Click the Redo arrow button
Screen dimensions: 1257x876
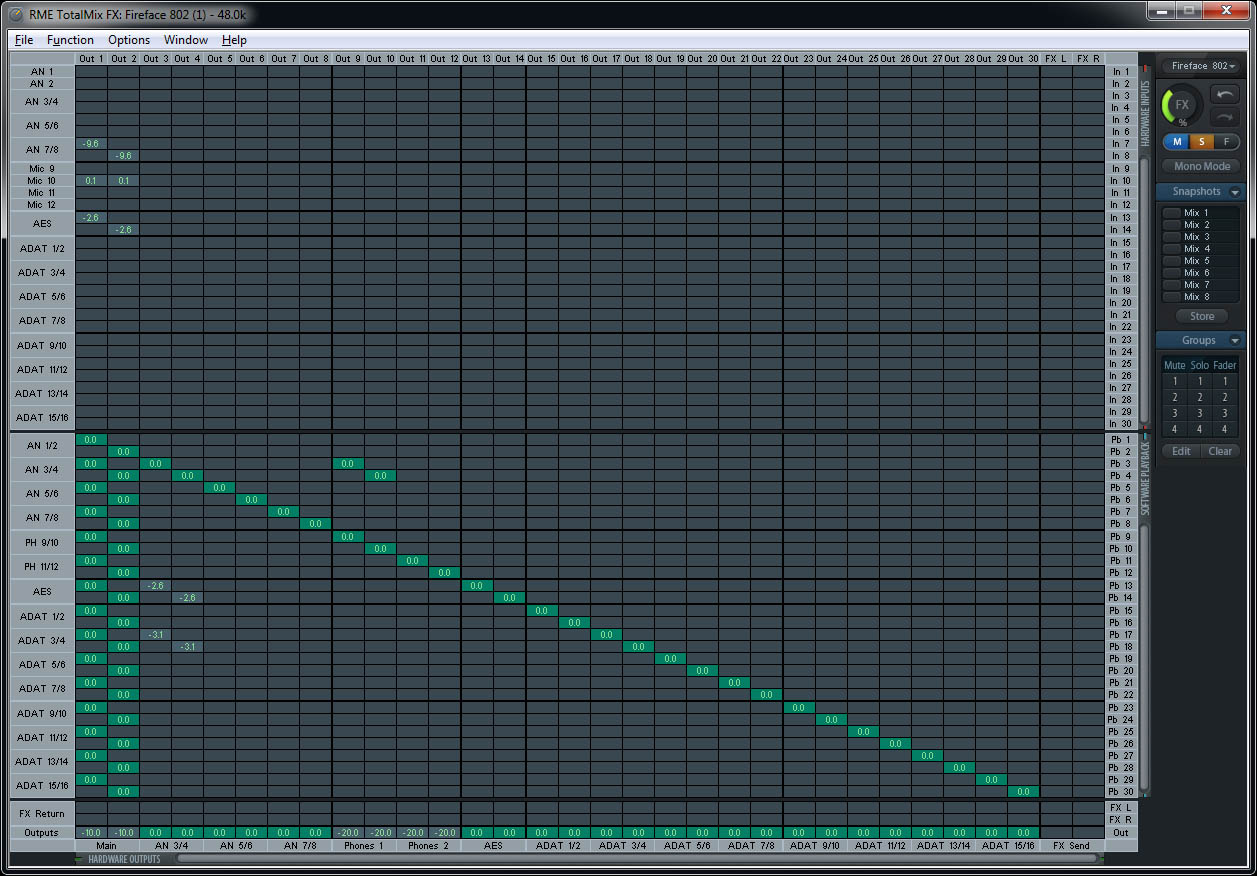point(1225,117)
